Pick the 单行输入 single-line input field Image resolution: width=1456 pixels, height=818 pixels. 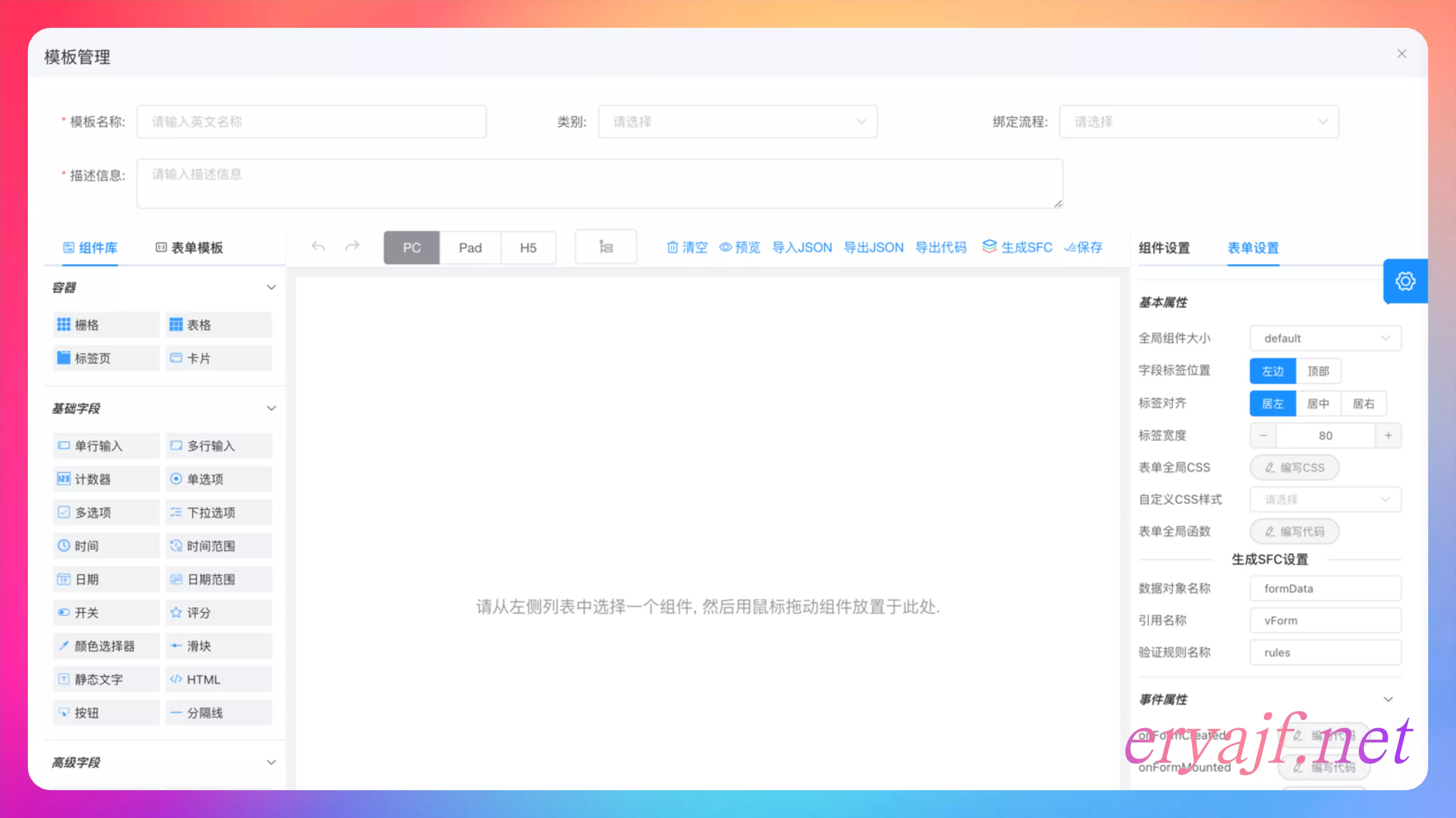(106, 446)
